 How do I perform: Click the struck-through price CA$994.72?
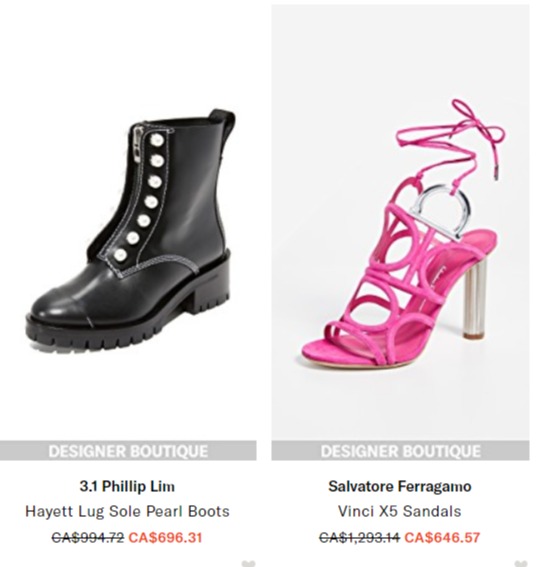pos(88,537)
